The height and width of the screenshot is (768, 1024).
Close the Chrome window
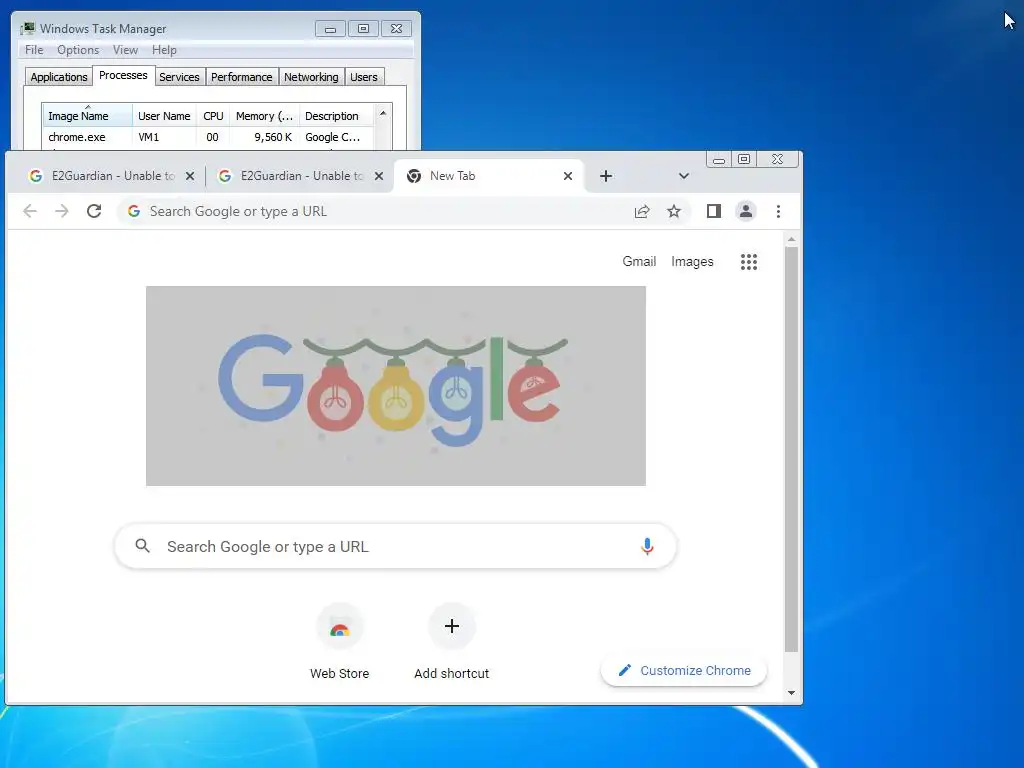777,159
